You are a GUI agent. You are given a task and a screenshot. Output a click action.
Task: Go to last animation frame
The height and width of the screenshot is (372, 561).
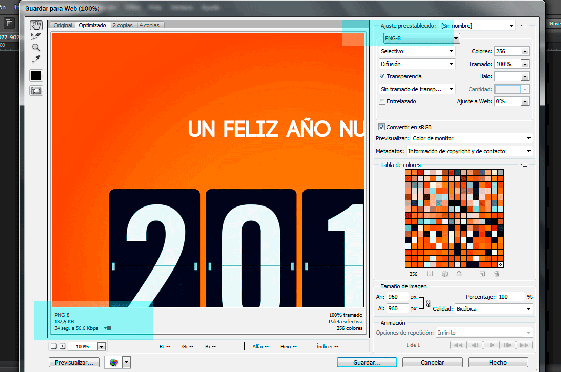tap(524, 345)
